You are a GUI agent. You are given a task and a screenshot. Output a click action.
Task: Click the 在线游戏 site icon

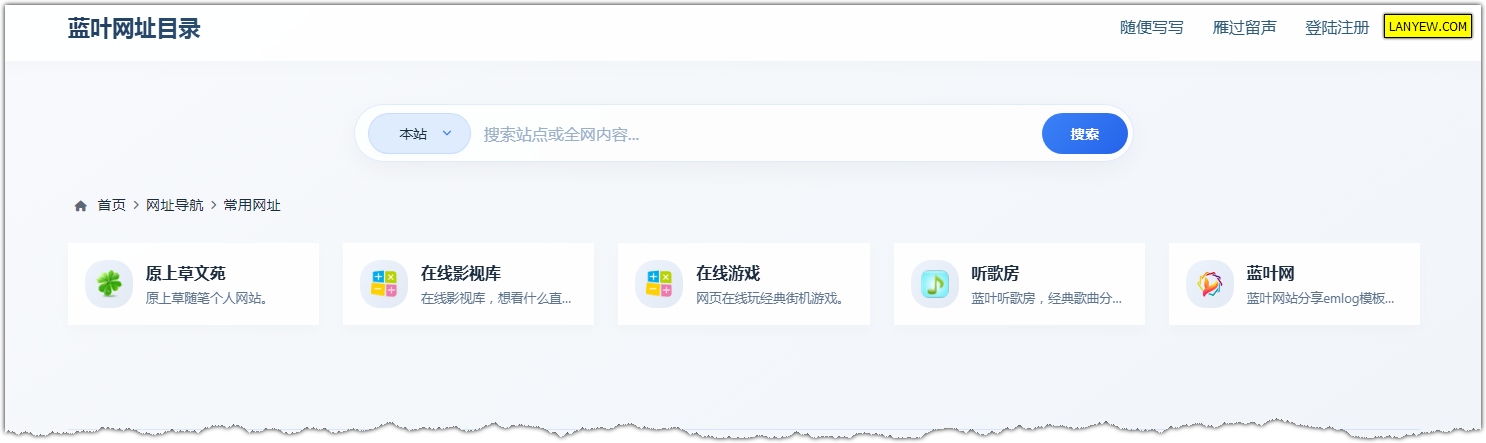659,284
